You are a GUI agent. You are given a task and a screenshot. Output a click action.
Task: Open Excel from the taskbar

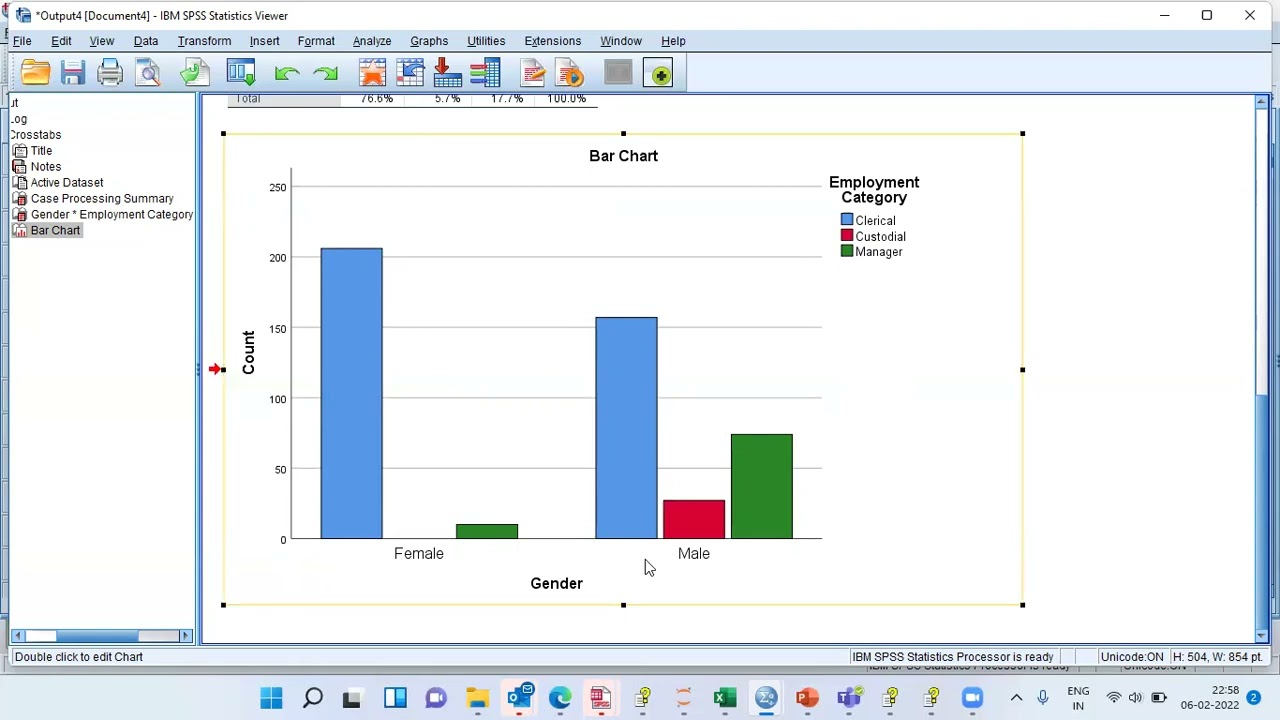(725, 698)
